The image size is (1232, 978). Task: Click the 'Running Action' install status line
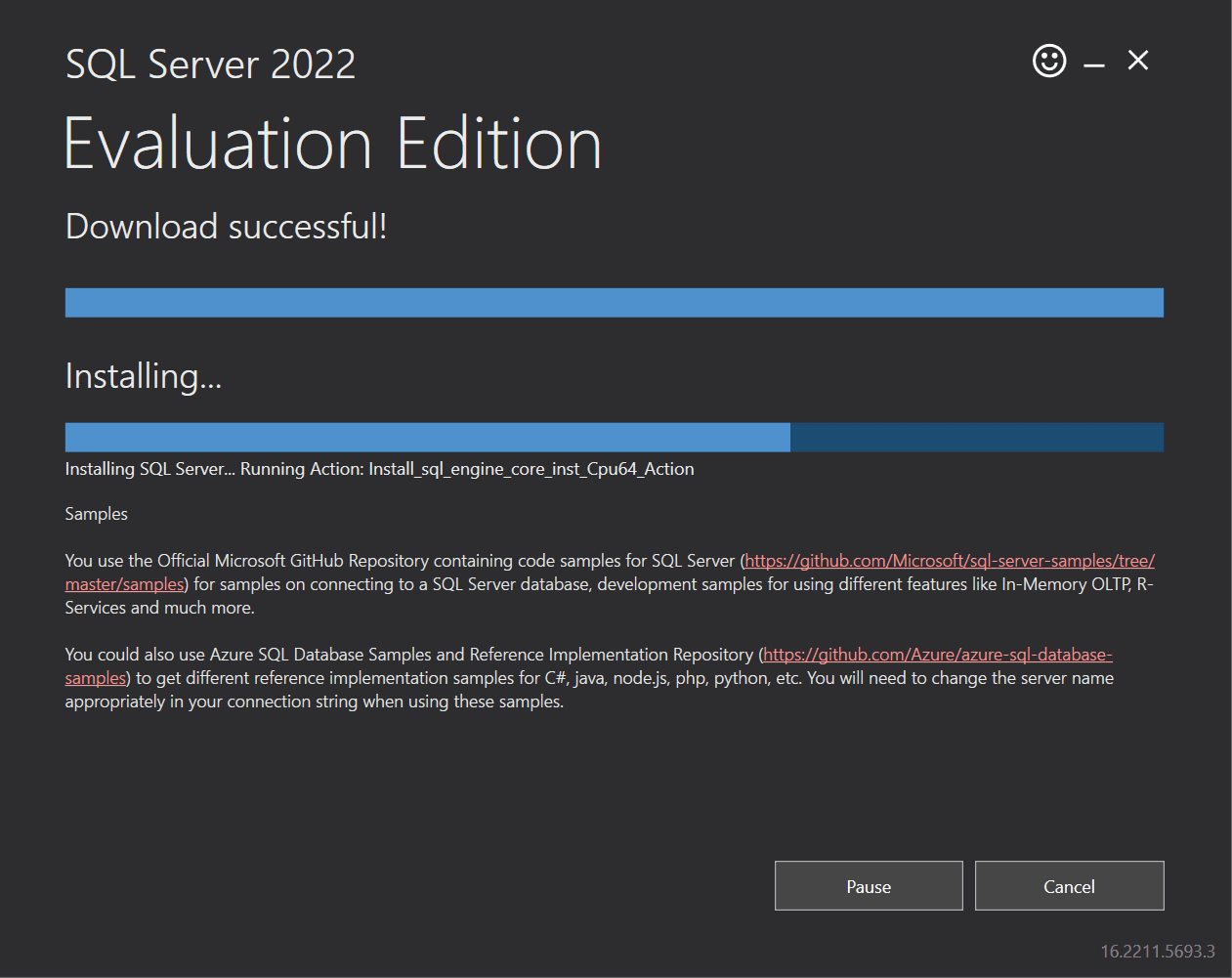[379, 469]
